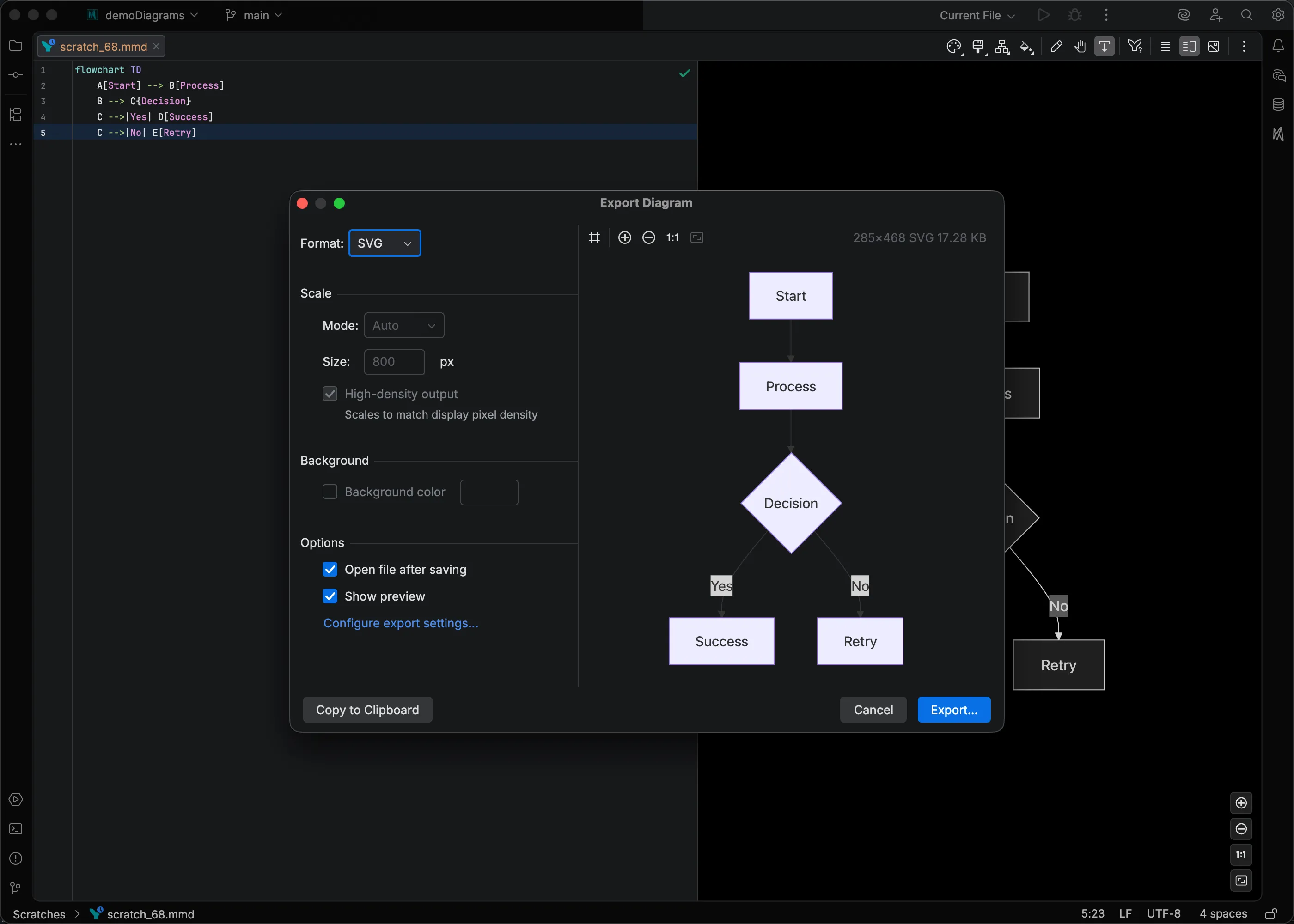The width and height of the screenshot is (1294, 924).
Task: Click the Cancel button
Action: [x=873, y=710]
